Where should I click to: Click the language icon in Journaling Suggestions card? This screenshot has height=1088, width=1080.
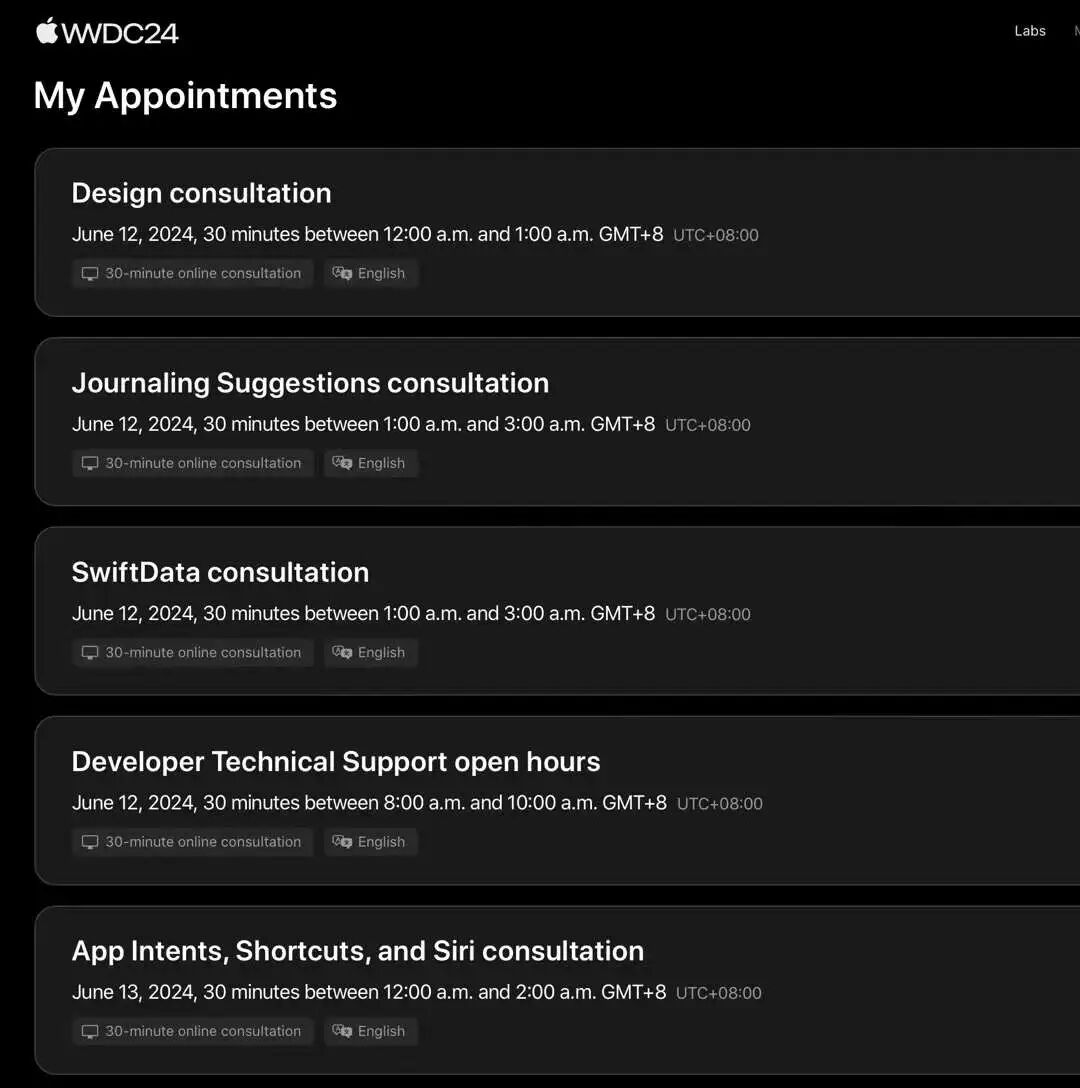pyautogui.click(x=341, y=463)
